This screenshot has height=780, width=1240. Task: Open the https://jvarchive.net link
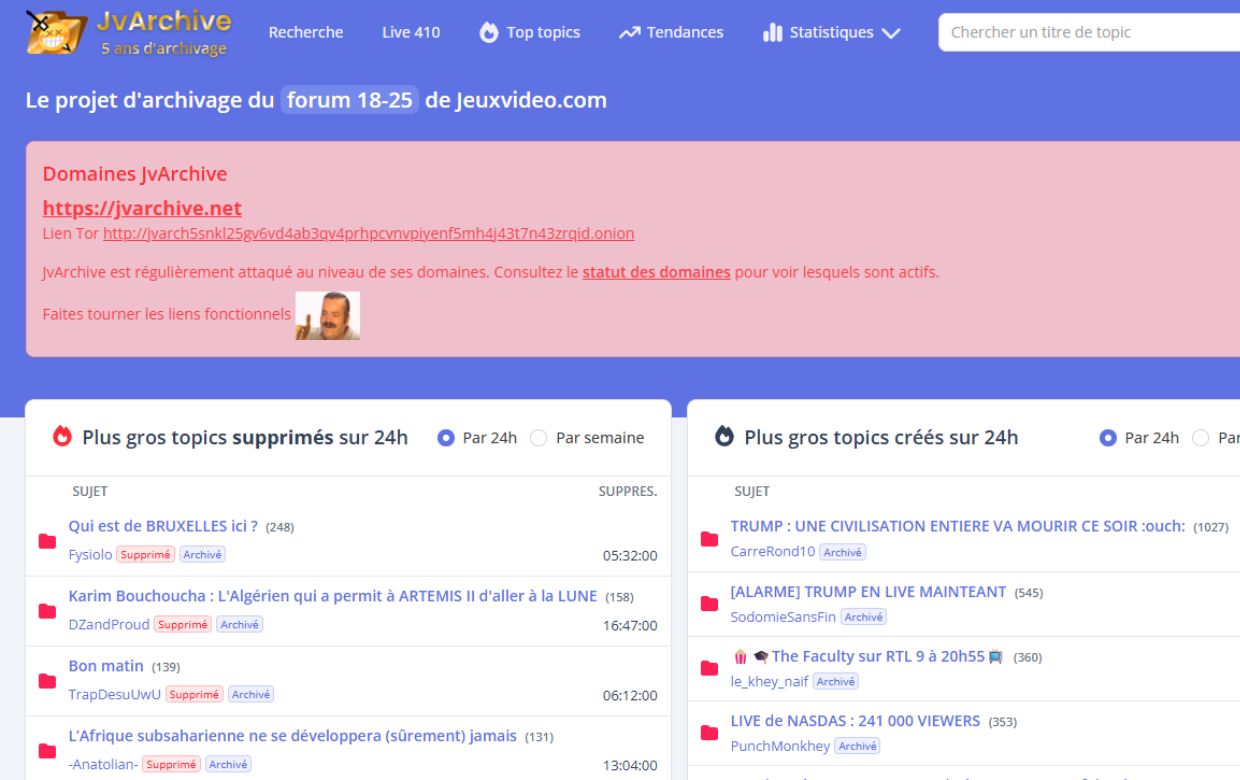tap(142, 208)
